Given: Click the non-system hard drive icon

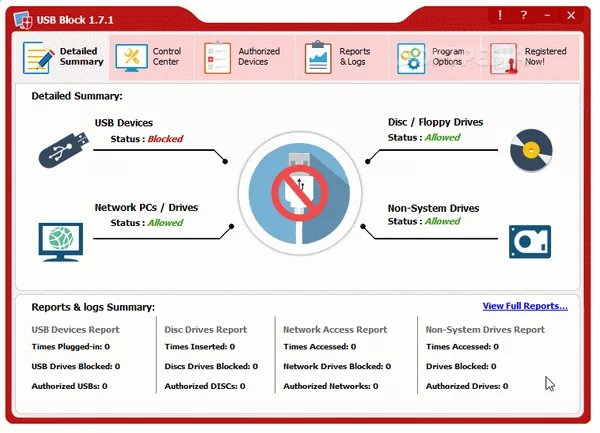Looking at the screenshot, I should pyautogui.click(x=530, y=242).
